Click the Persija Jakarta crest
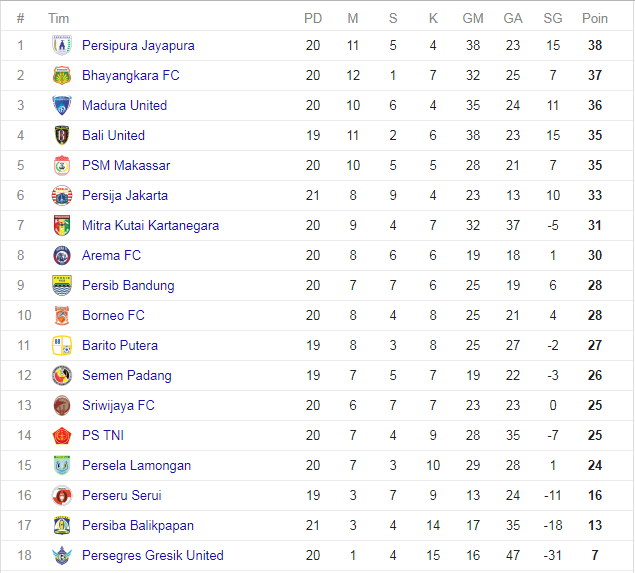This screenshot has height=573, width=635. pyautogui.click(x=62, y=195)
